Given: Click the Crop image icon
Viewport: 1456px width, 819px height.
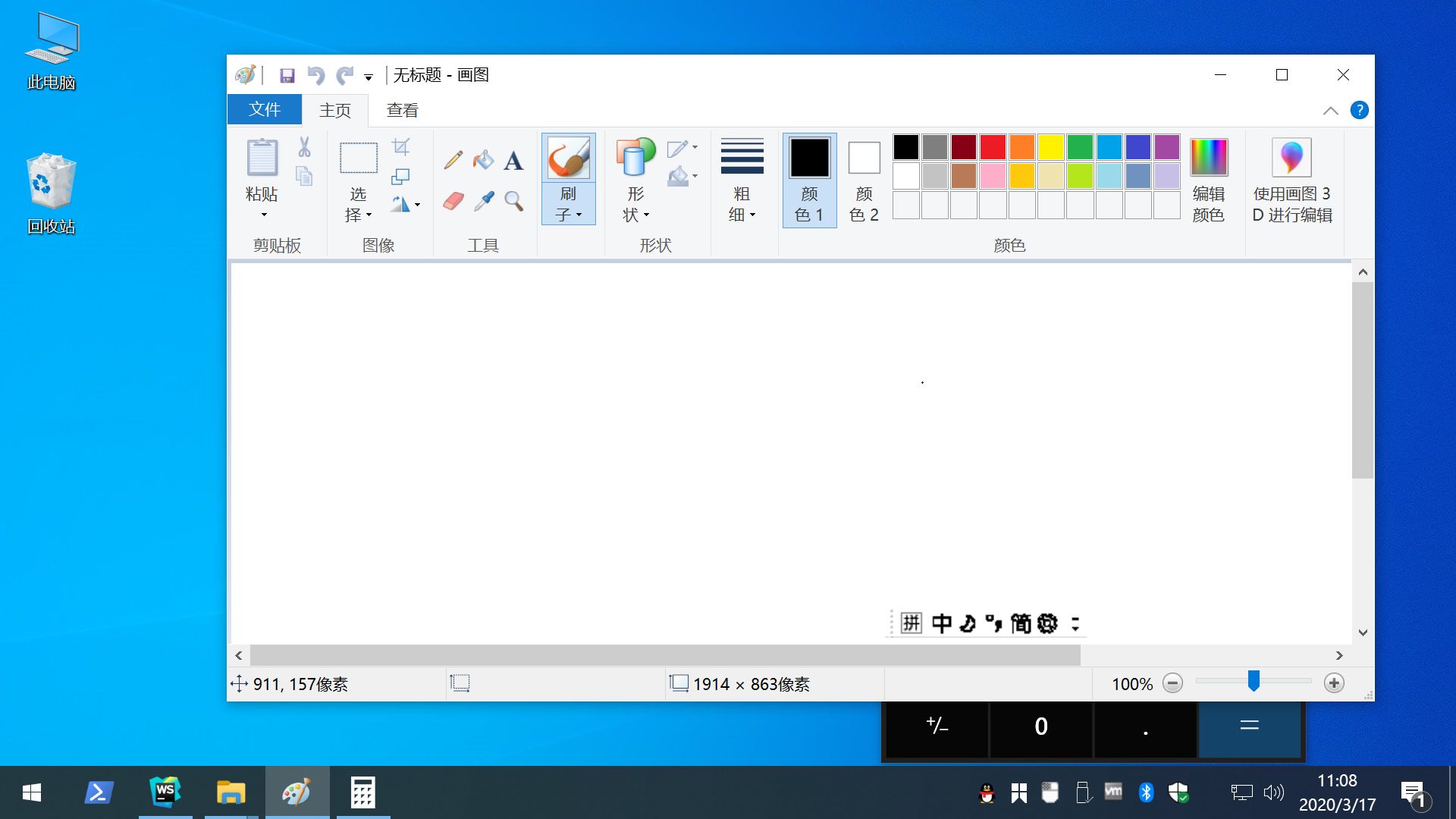Looking at the screenshot, I should point(400,146).
